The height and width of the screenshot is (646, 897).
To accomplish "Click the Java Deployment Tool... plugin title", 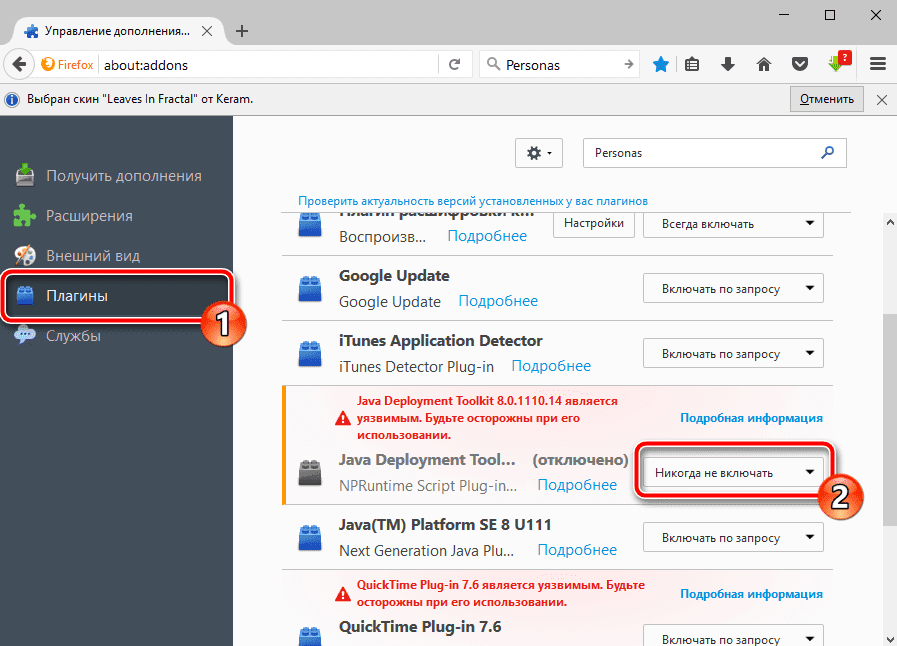I will 427,460.
